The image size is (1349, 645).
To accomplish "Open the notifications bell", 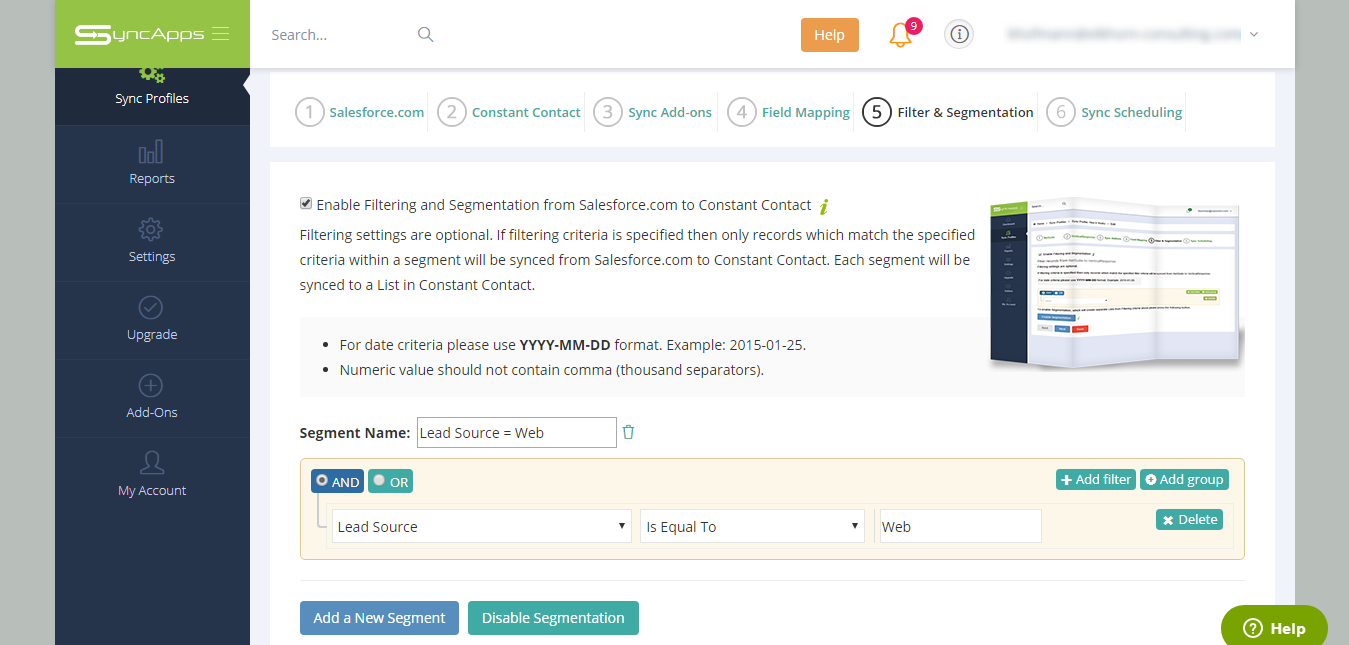I will 901,35.
